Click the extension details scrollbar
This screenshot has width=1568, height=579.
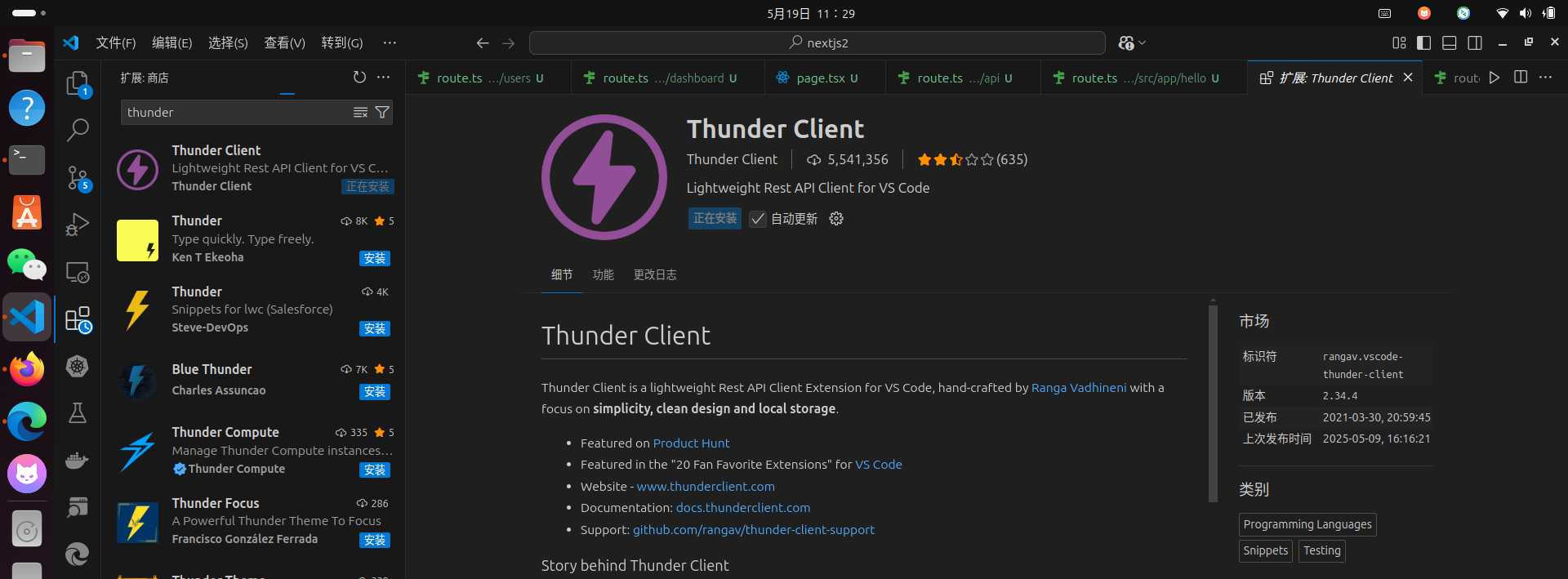(x=1213, y=402)
